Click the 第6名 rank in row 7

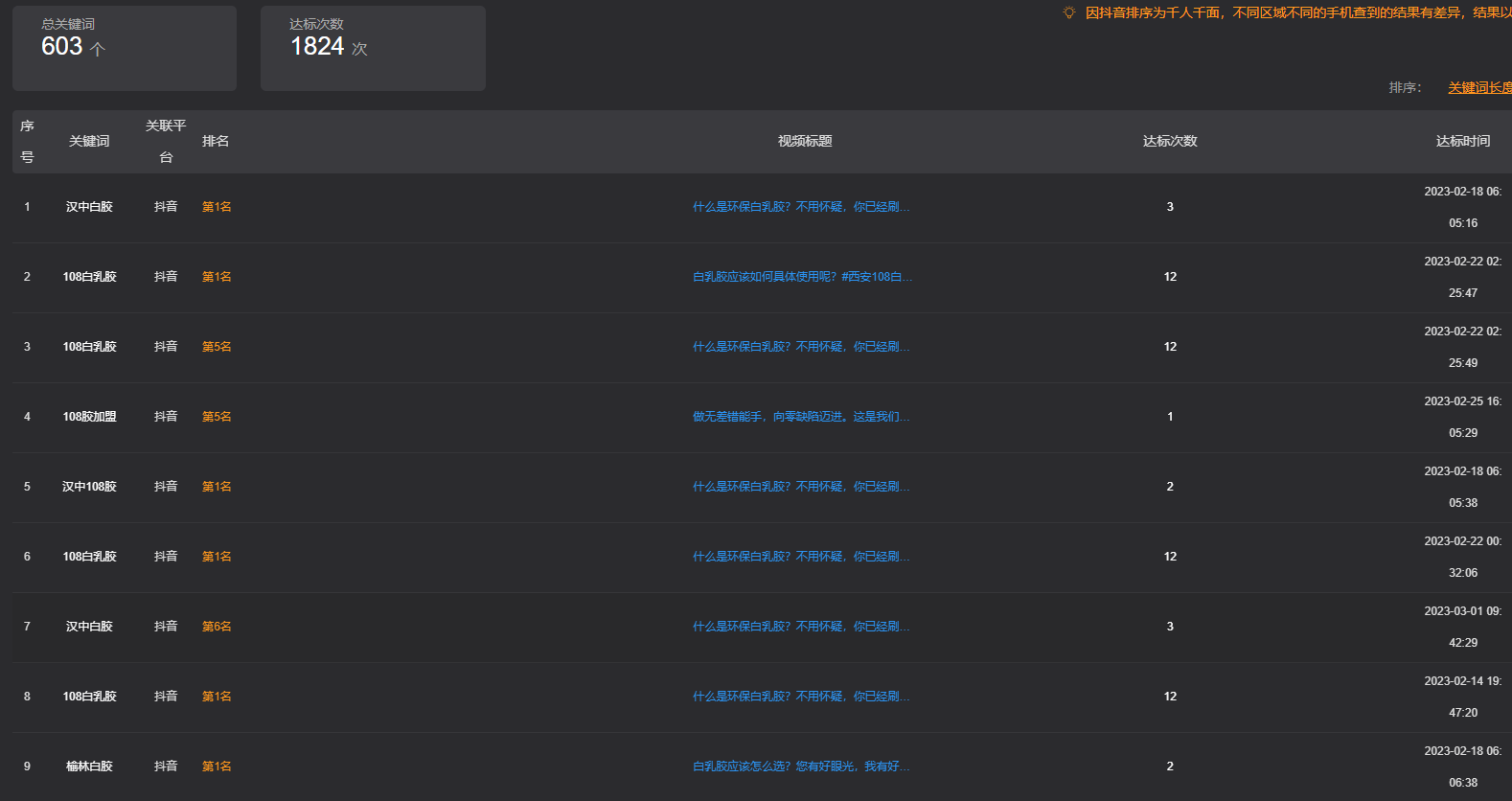click(217, 627)
